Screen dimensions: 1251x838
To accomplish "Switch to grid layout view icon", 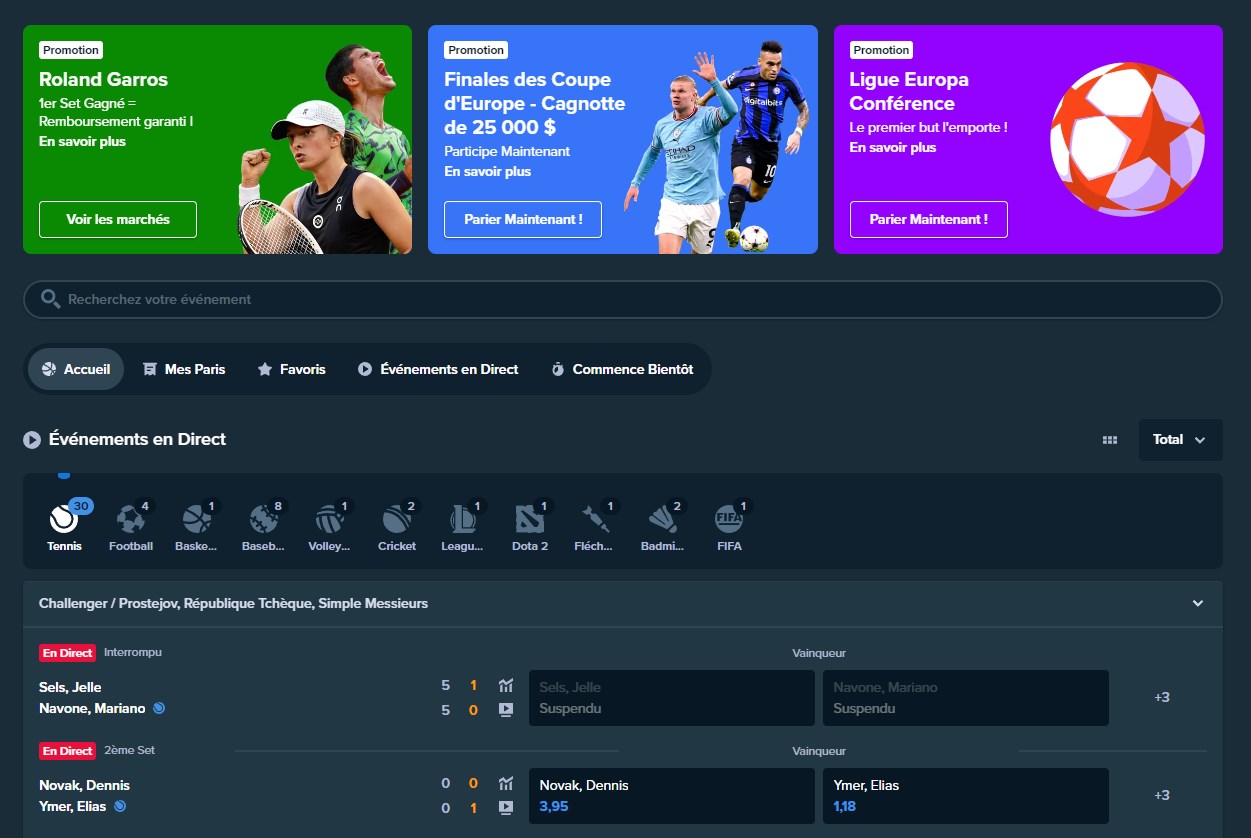I will [x=1110, y=440].
